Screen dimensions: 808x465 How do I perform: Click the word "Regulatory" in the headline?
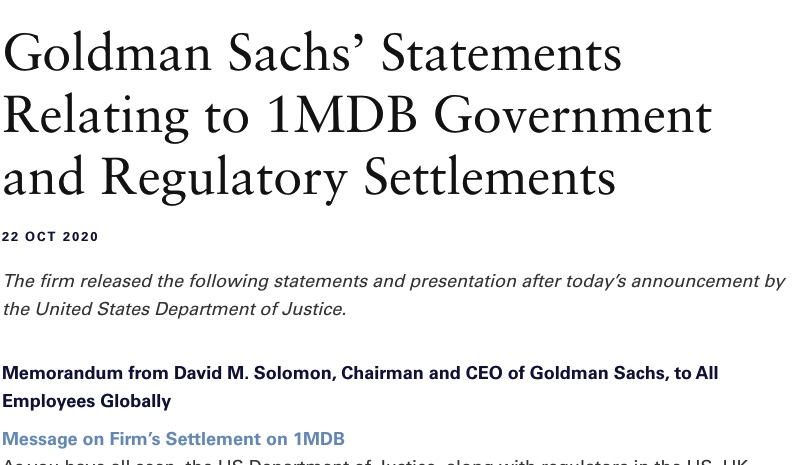click(x=224, y=179)
